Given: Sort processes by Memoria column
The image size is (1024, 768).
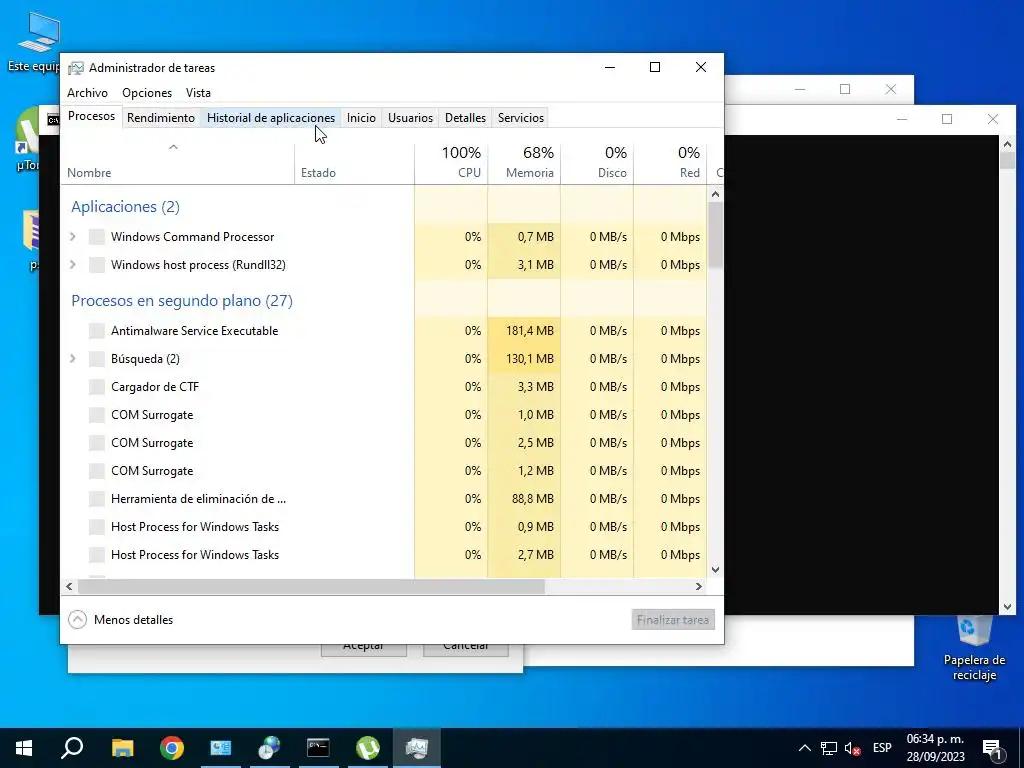Looking at the screenshot, I should click(524, 163).
